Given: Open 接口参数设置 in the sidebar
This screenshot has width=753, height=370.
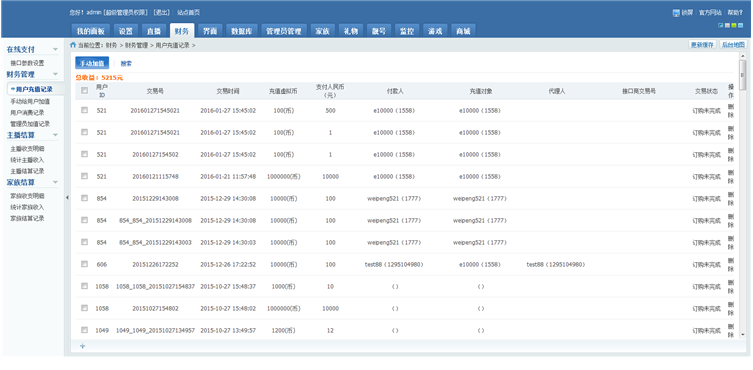Looking at the screenshot, I should (27, 63).
